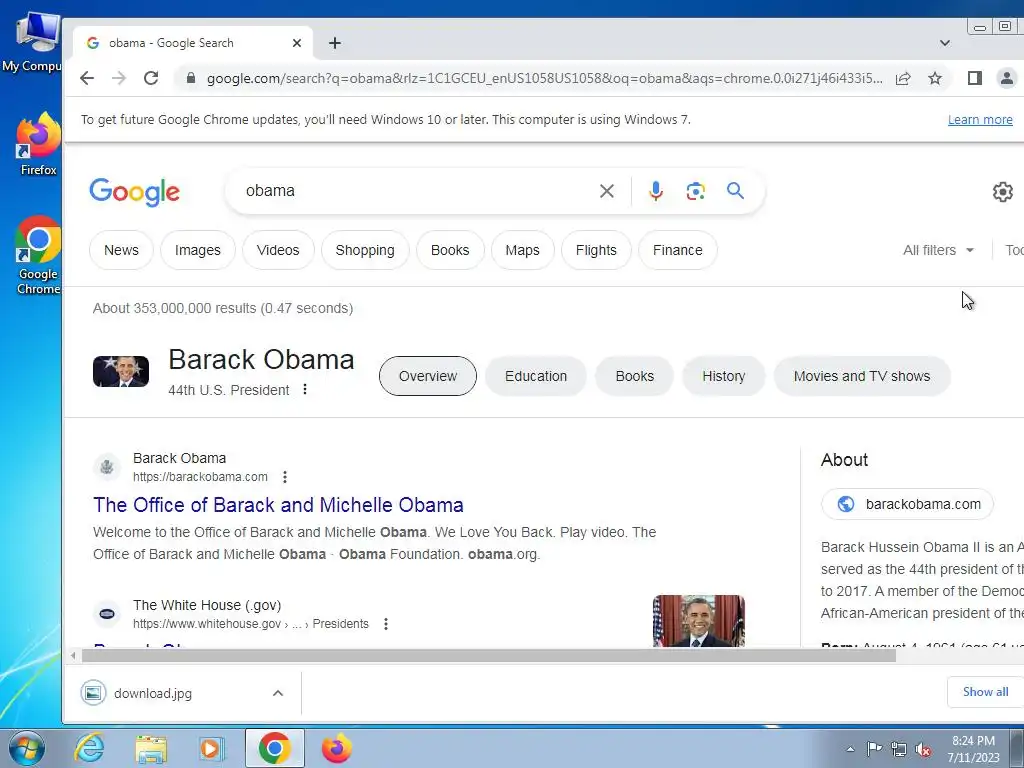Click the Firefox desktop shortcut
Image resolution: width=1024 pixels, height=768 pixels.
(39, 144)
